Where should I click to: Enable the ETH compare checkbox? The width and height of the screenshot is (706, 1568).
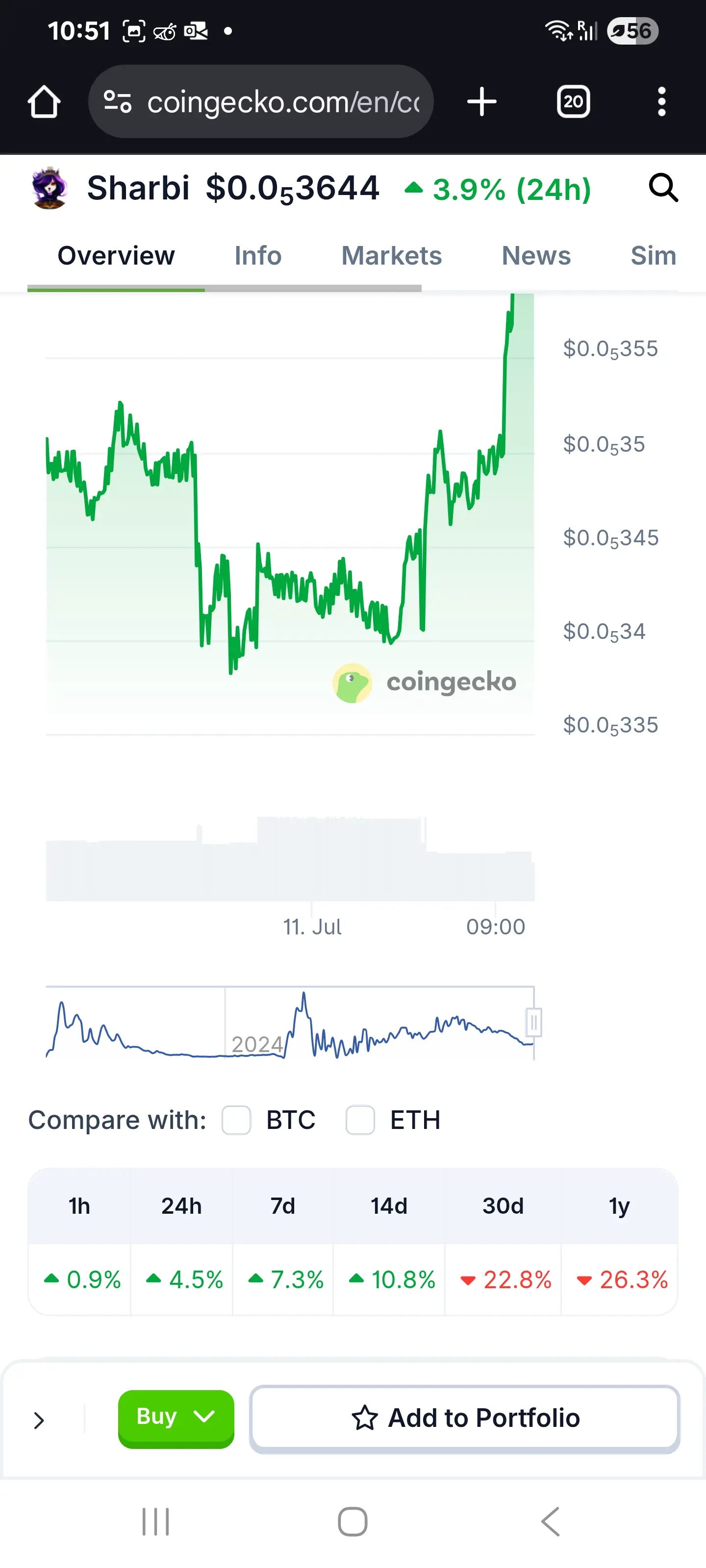click(x=360, y=1120)
